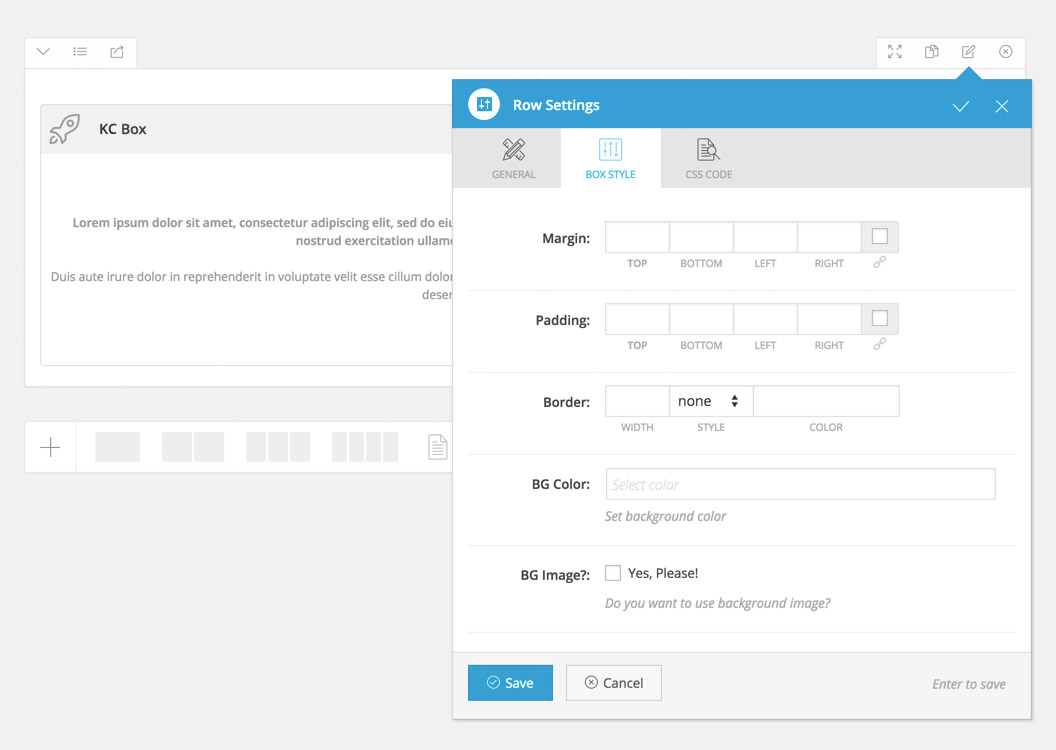This screenshot has height=750, width=1056.
Task: Switch to the CSS Code tab
Action: click(x=709, y=158)
